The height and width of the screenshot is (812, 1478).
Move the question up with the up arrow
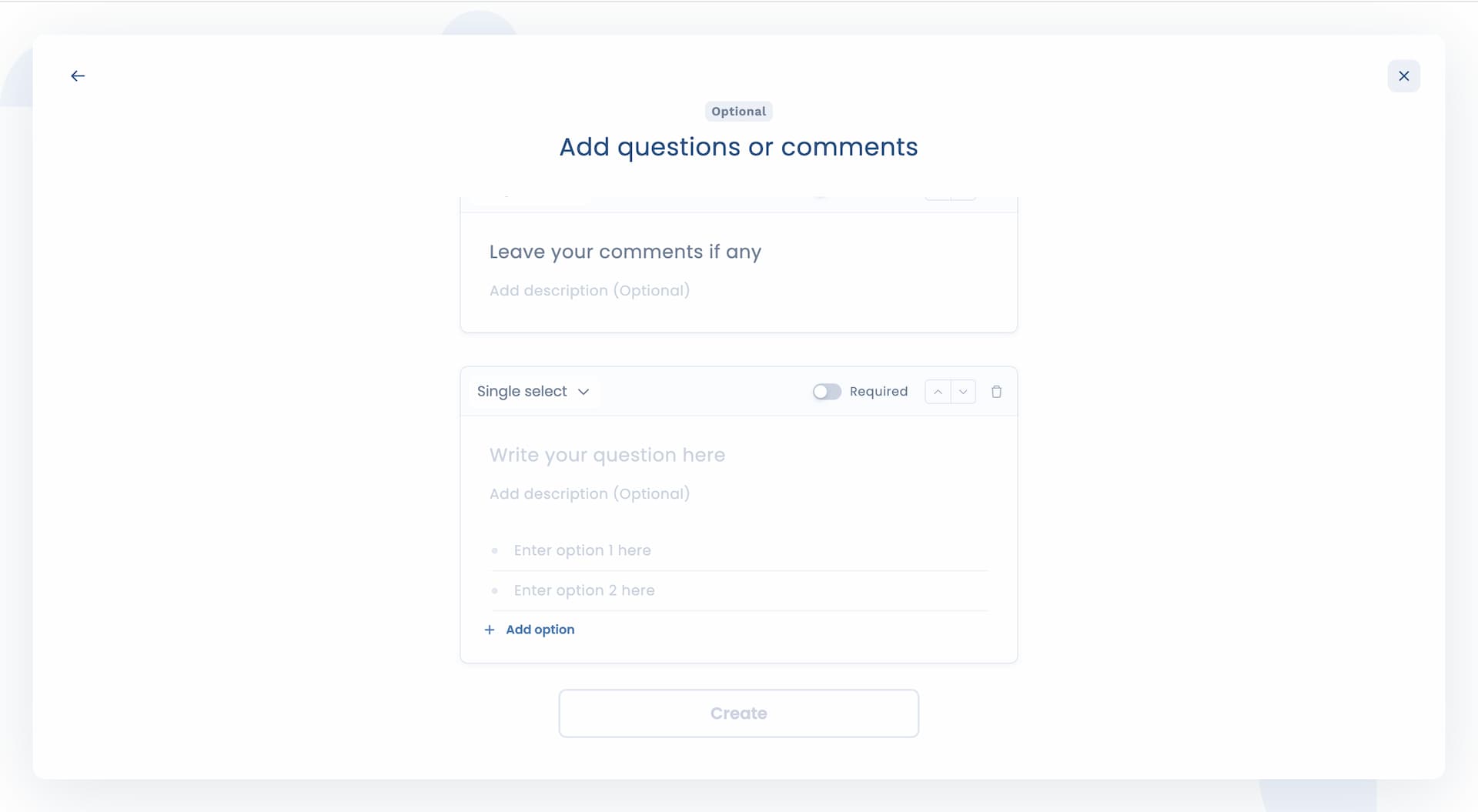938,391
